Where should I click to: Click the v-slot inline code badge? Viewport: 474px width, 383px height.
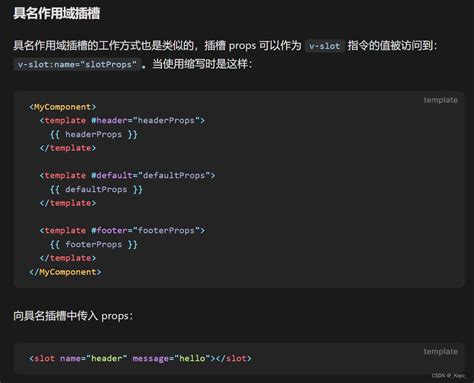coord(325,46)
